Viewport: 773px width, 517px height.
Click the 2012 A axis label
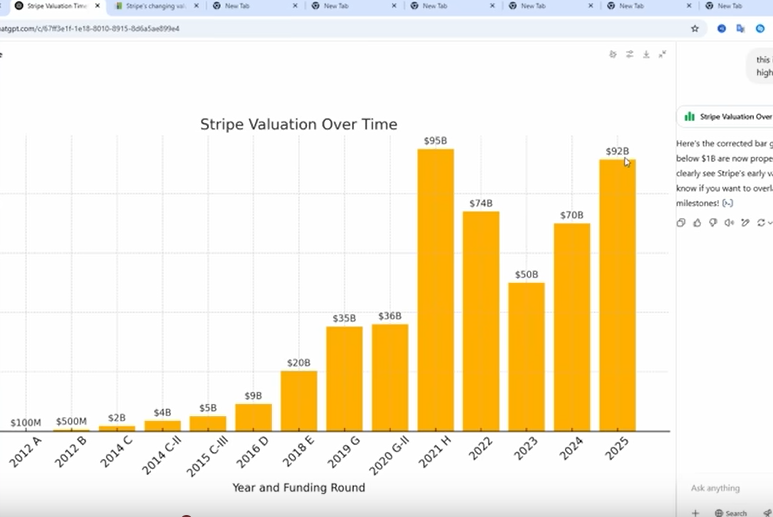coord(25,451)
